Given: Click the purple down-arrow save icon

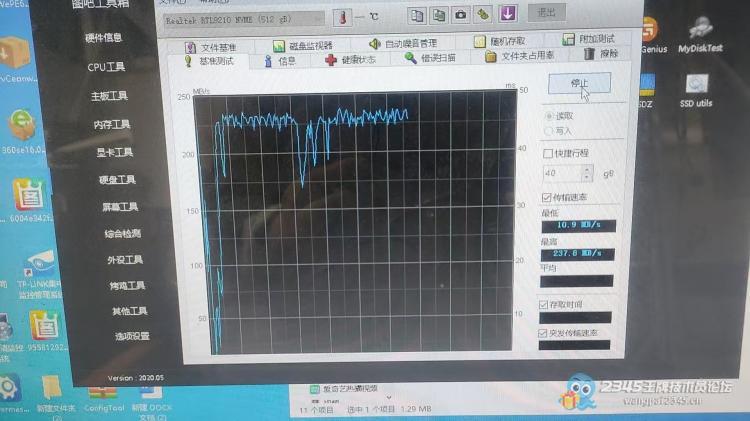Looking at the screenshot, I should point(508,14).
